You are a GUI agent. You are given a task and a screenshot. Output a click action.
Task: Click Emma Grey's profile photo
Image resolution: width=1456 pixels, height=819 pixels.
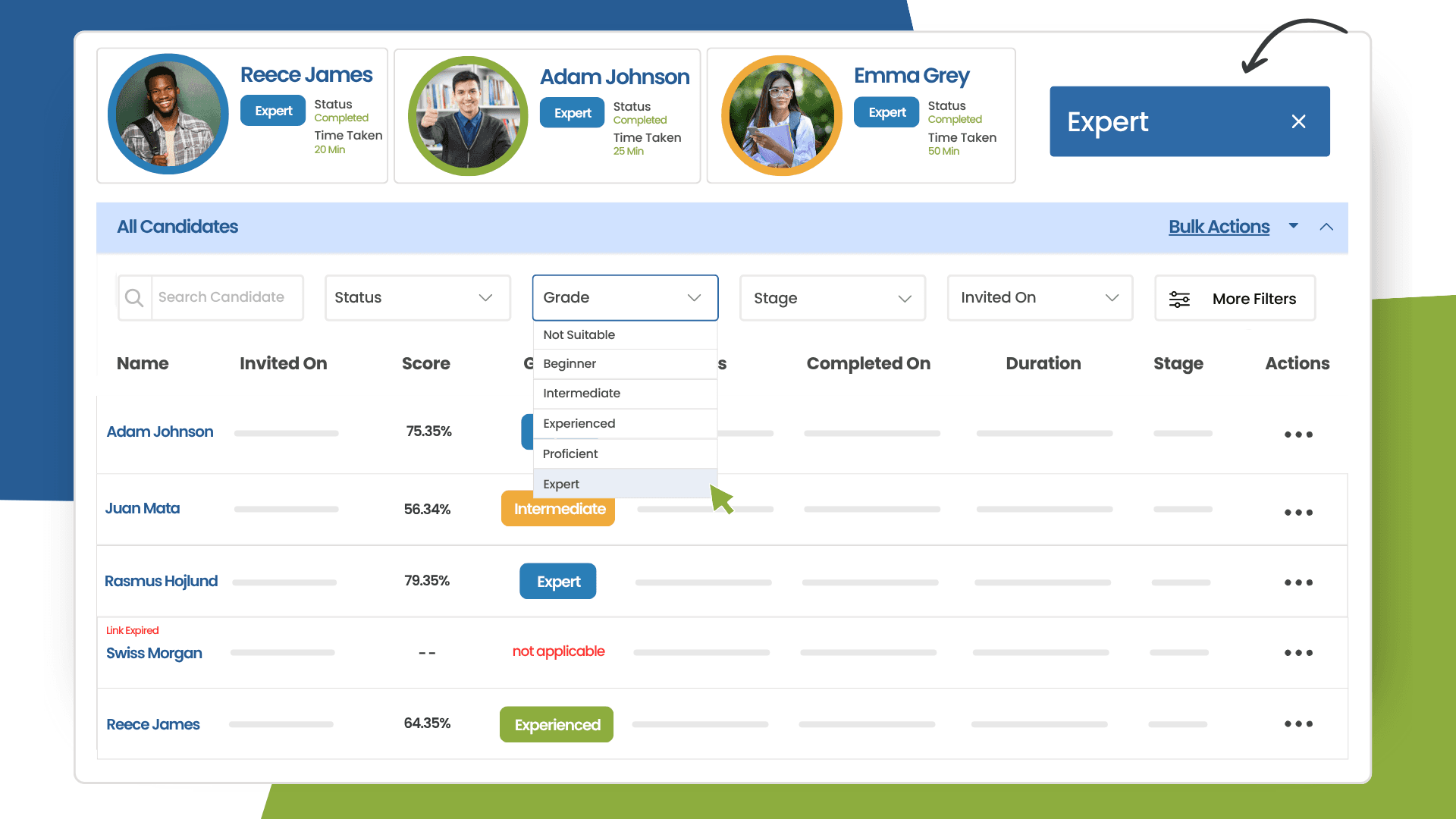pyautogui.click(x=781, y=115)
